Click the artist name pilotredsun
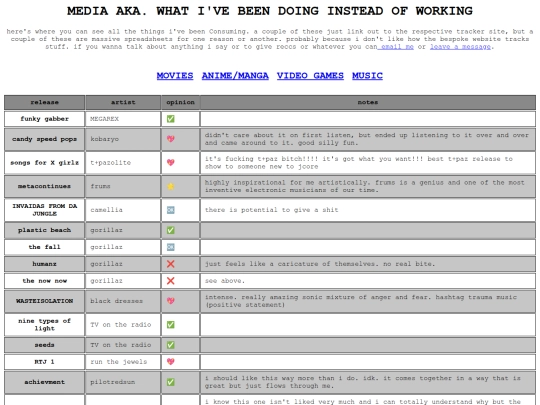 [x=113, y=382]
